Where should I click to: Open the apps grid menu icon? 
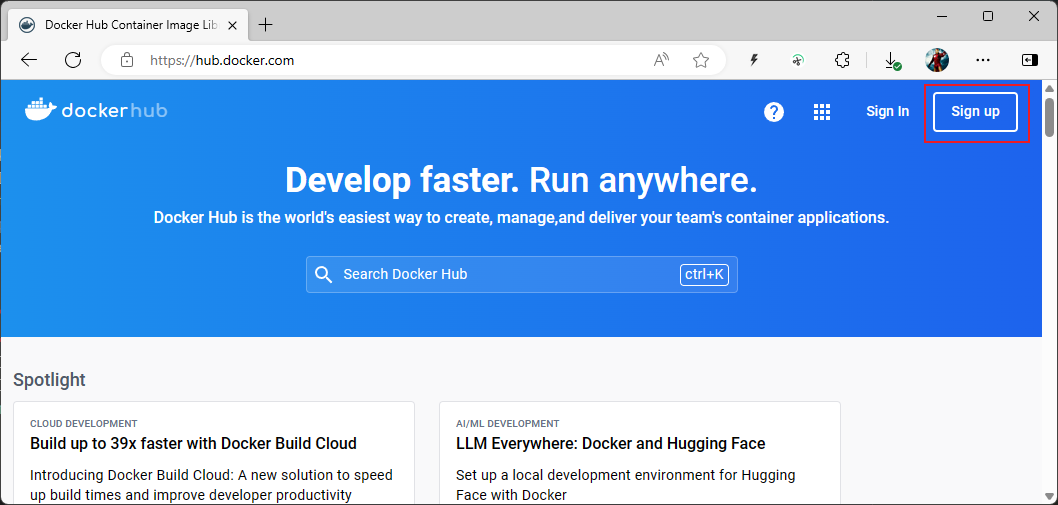(822, 112)
